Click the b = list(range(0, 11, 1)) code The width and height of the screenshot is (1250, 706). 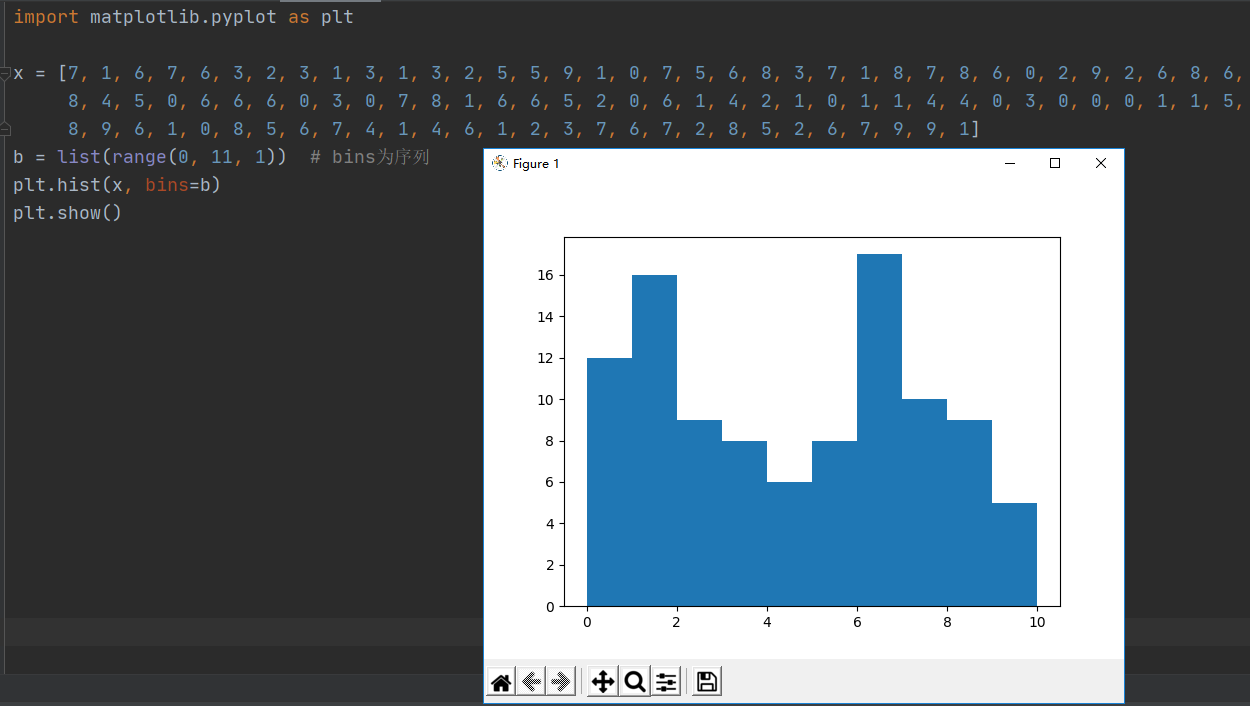[x=150, y=157]
